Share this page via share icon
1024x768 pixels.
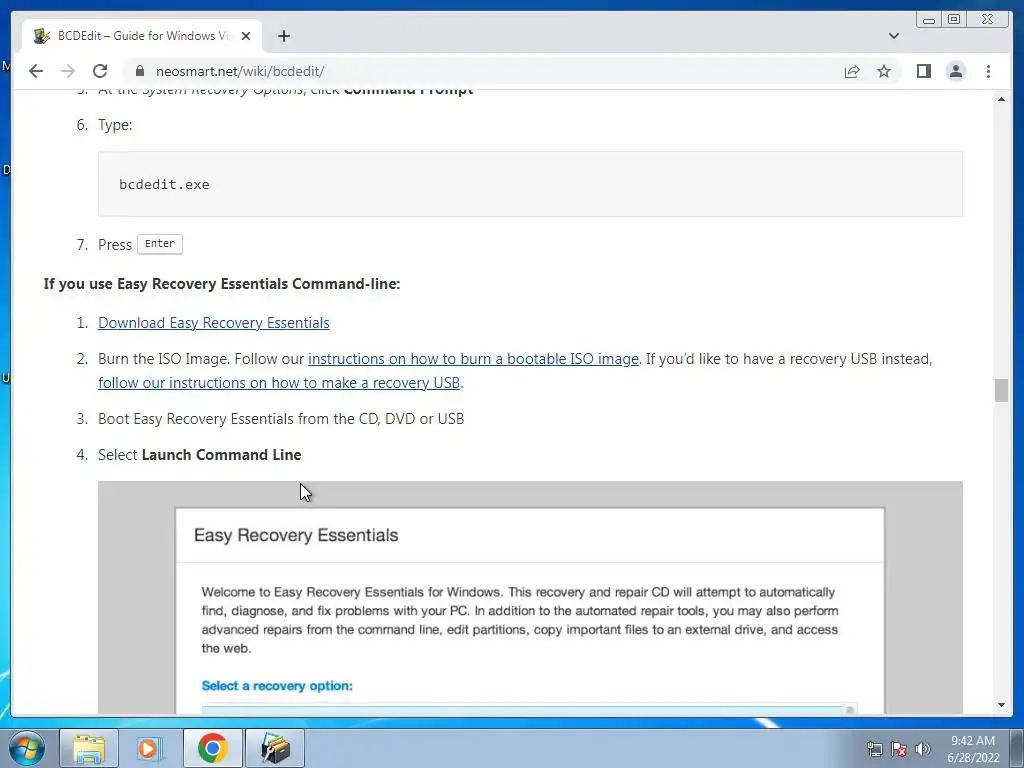(852, 71)
